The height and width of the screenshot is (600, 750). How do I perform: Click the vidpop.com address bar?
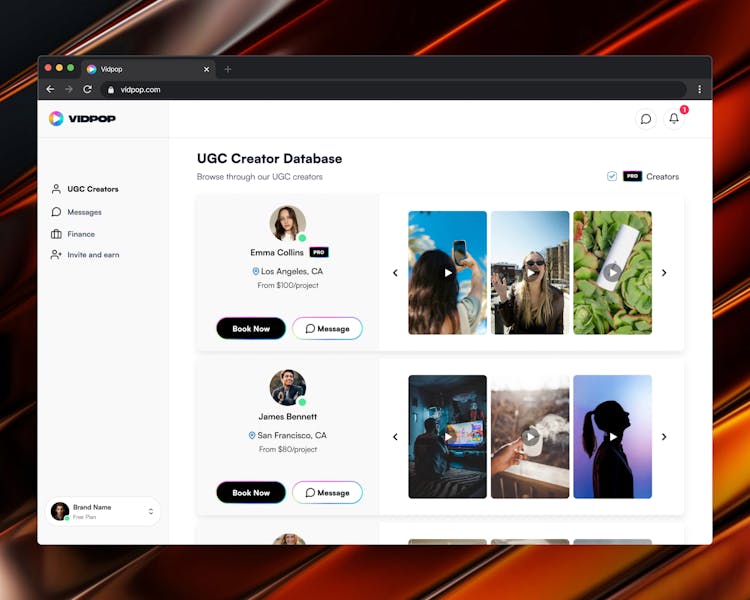(390, 89)
